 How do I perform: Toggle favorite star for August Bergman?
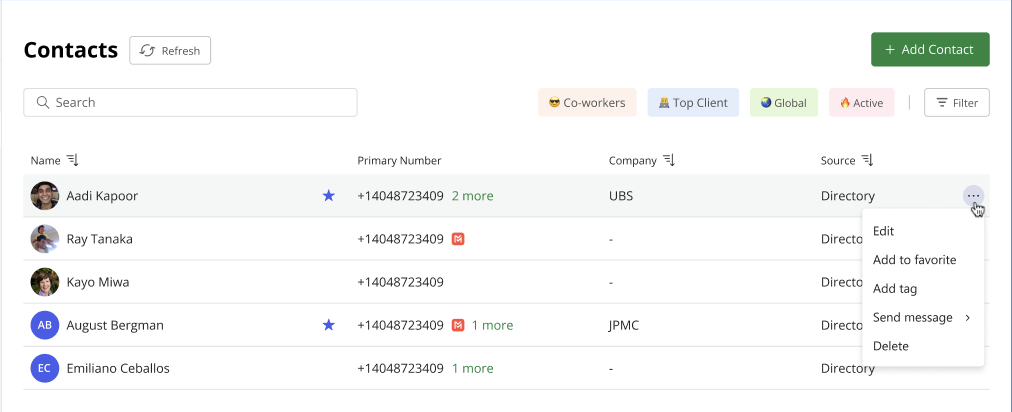329,325
